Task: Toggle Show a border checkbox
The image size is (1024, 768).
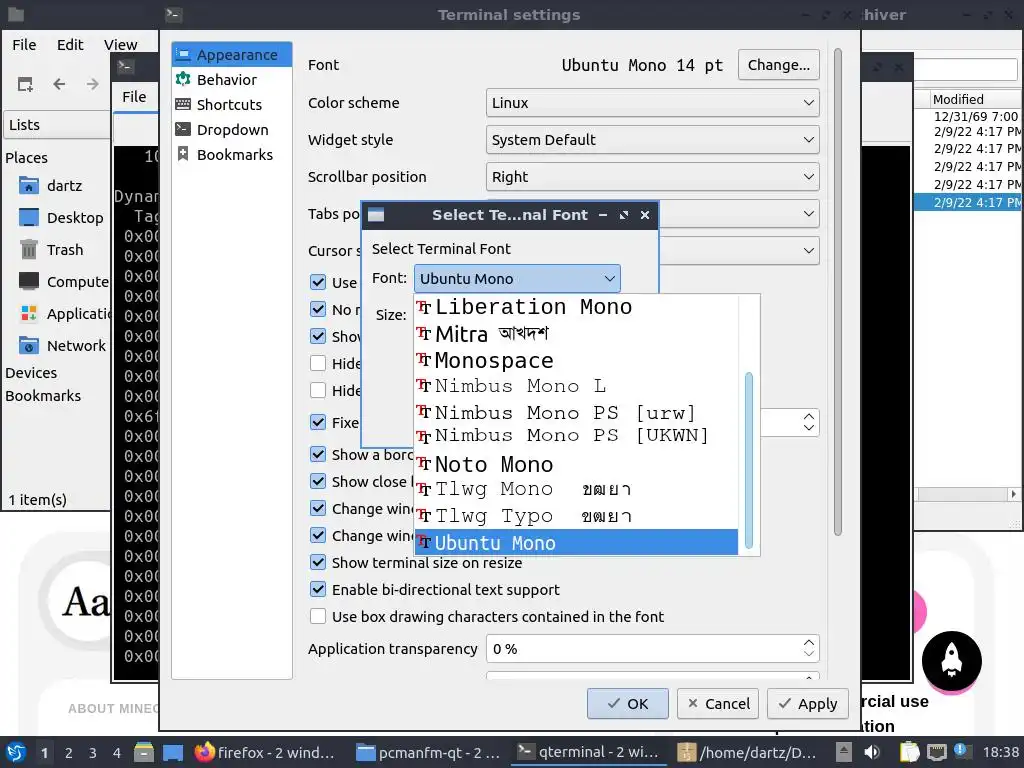Action: (x=318, y=455)
